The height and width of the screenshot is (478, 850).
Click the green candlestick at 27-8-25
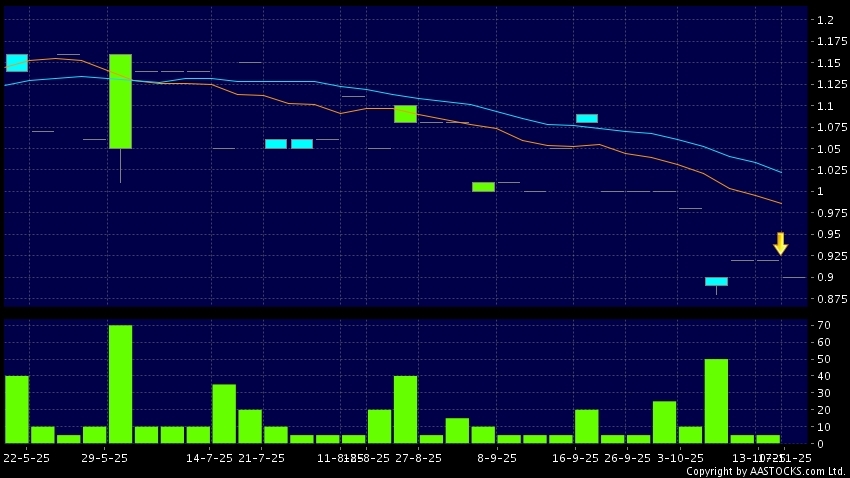click(405, 114)
